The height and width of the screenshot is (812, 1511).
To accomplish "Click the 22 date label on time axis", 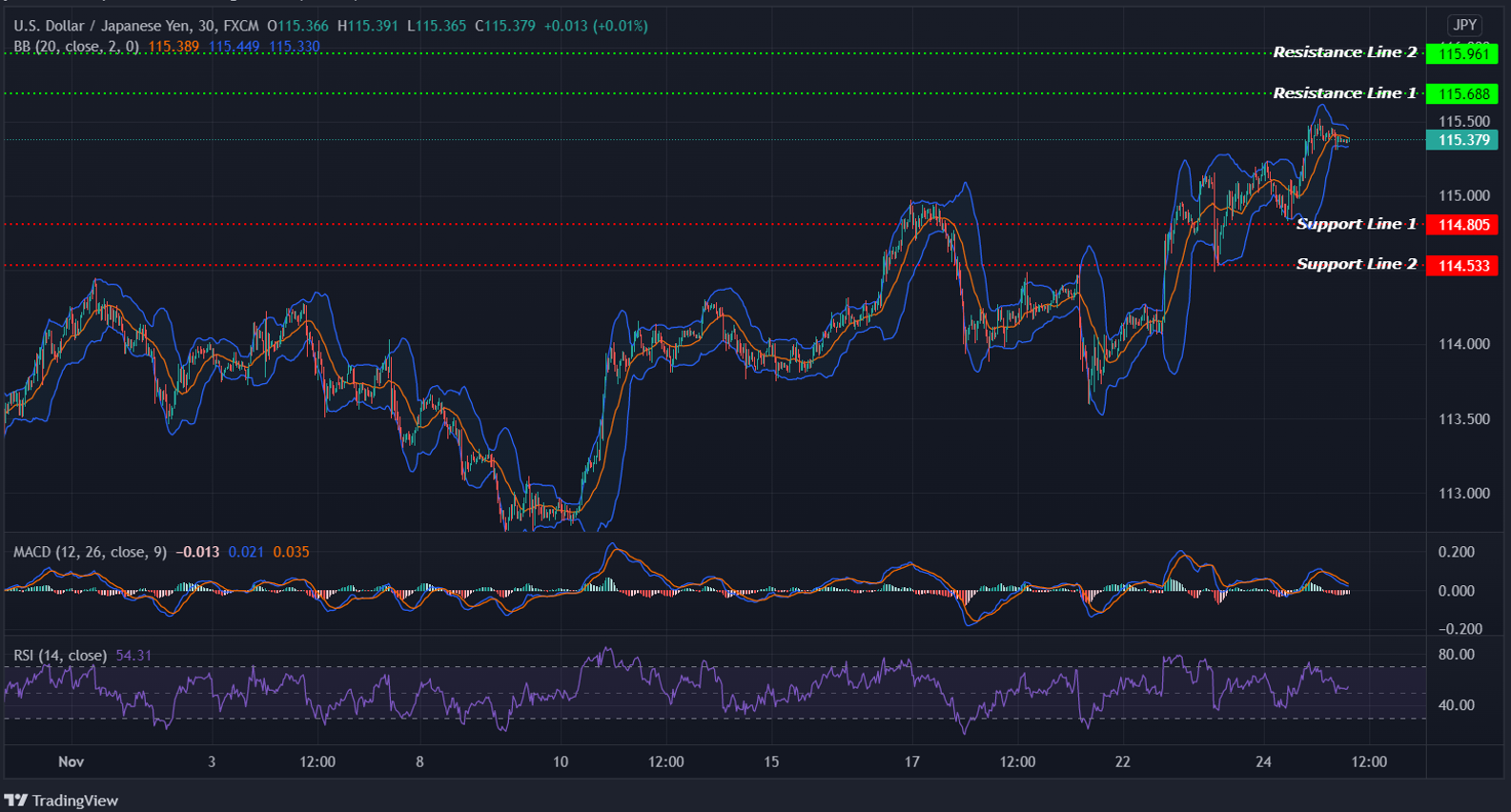I will pos(1123,761).
